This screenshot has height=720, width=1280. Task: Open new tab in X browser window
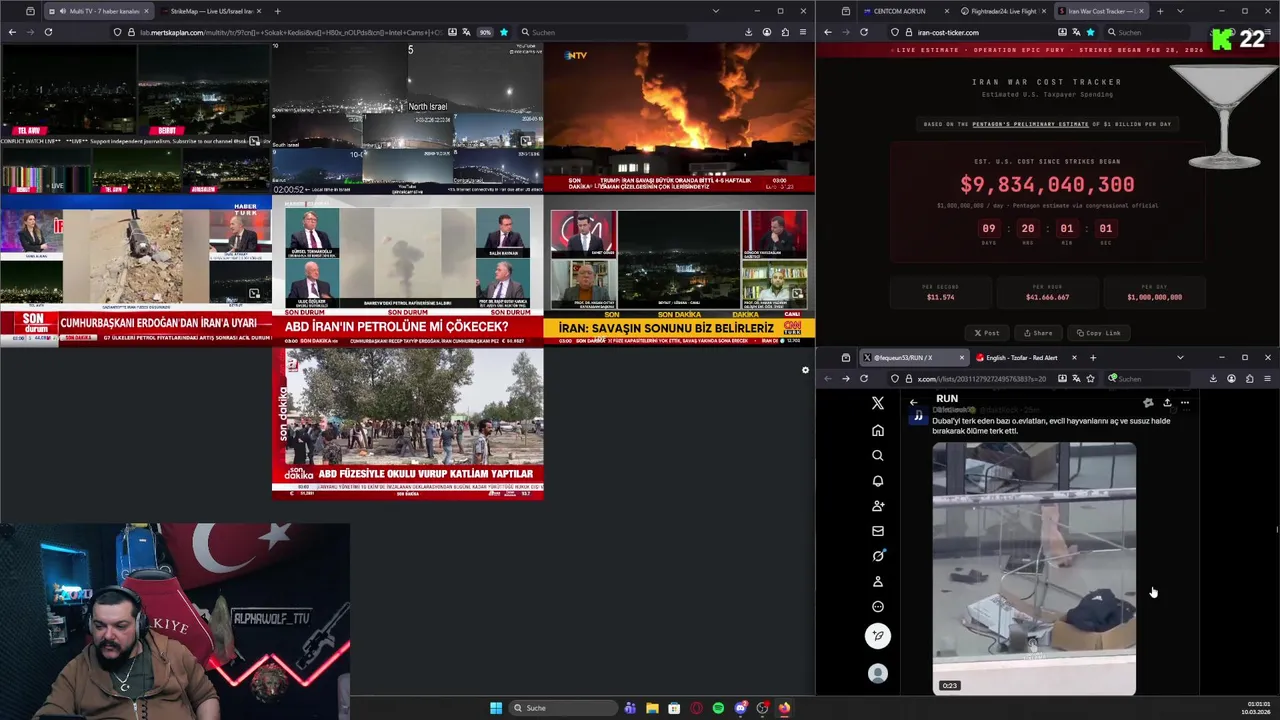tap(1092, 357)
